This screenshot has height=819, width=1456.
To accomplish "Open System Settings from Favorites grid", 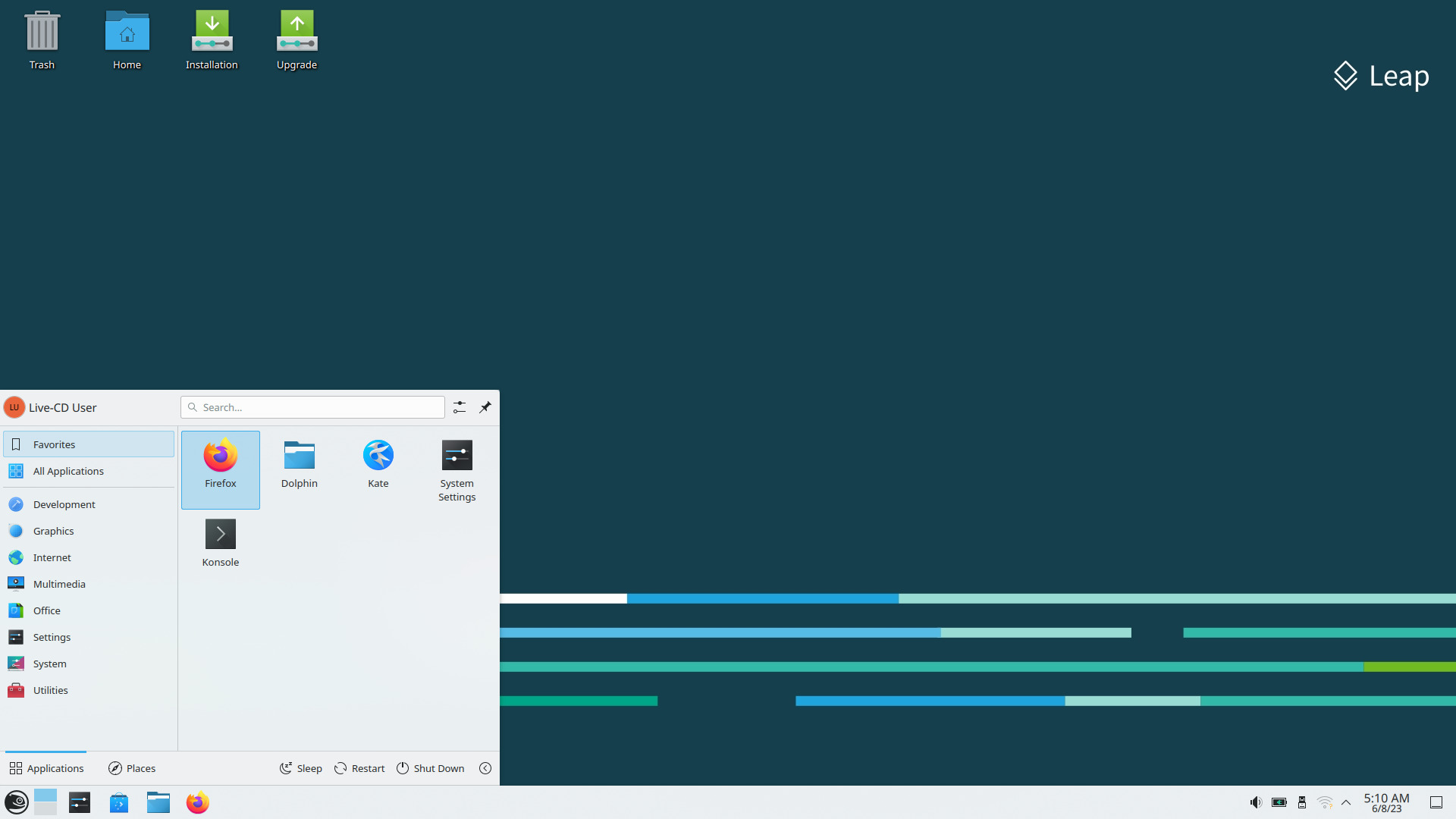I will pos(457,469).
